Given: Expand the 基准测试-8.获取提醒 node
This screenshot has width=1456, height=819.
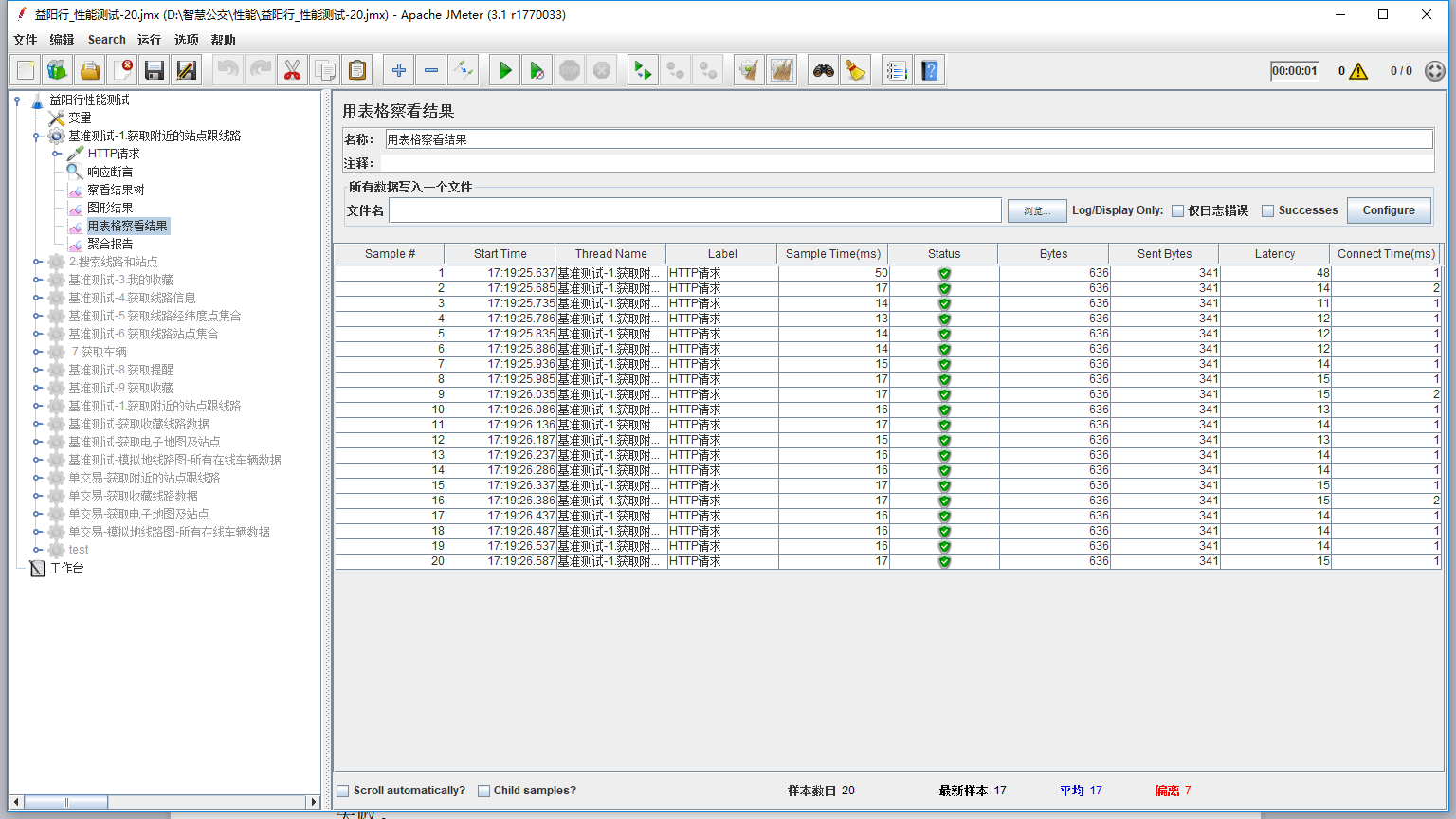Looking at the screenshot, I should (37, 370).
